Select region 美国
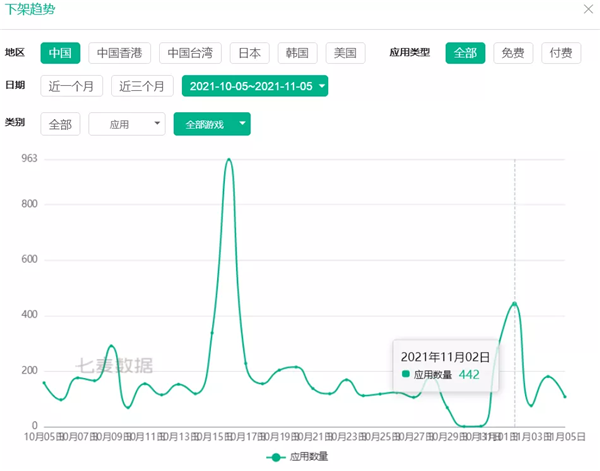This screenshot has width=600, height=471. click(x=345, y=53)
